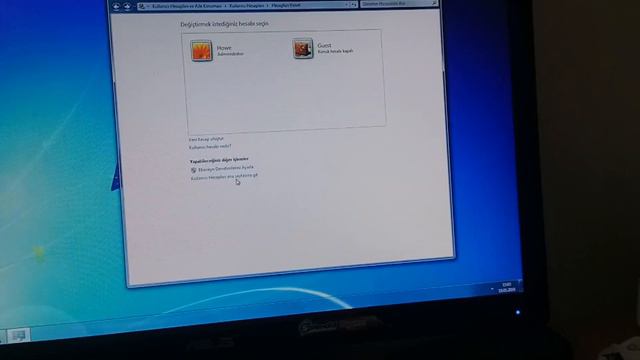Click the Show Desktop strip beside the clock
The image size is (640, 360).
click(520, 285)
